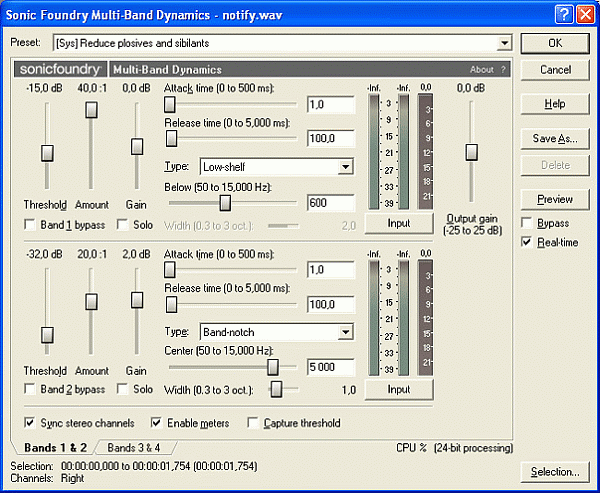Click the Band 2 gain reduction meter
This screenshot has width=600, height=493.
point(425,318)
